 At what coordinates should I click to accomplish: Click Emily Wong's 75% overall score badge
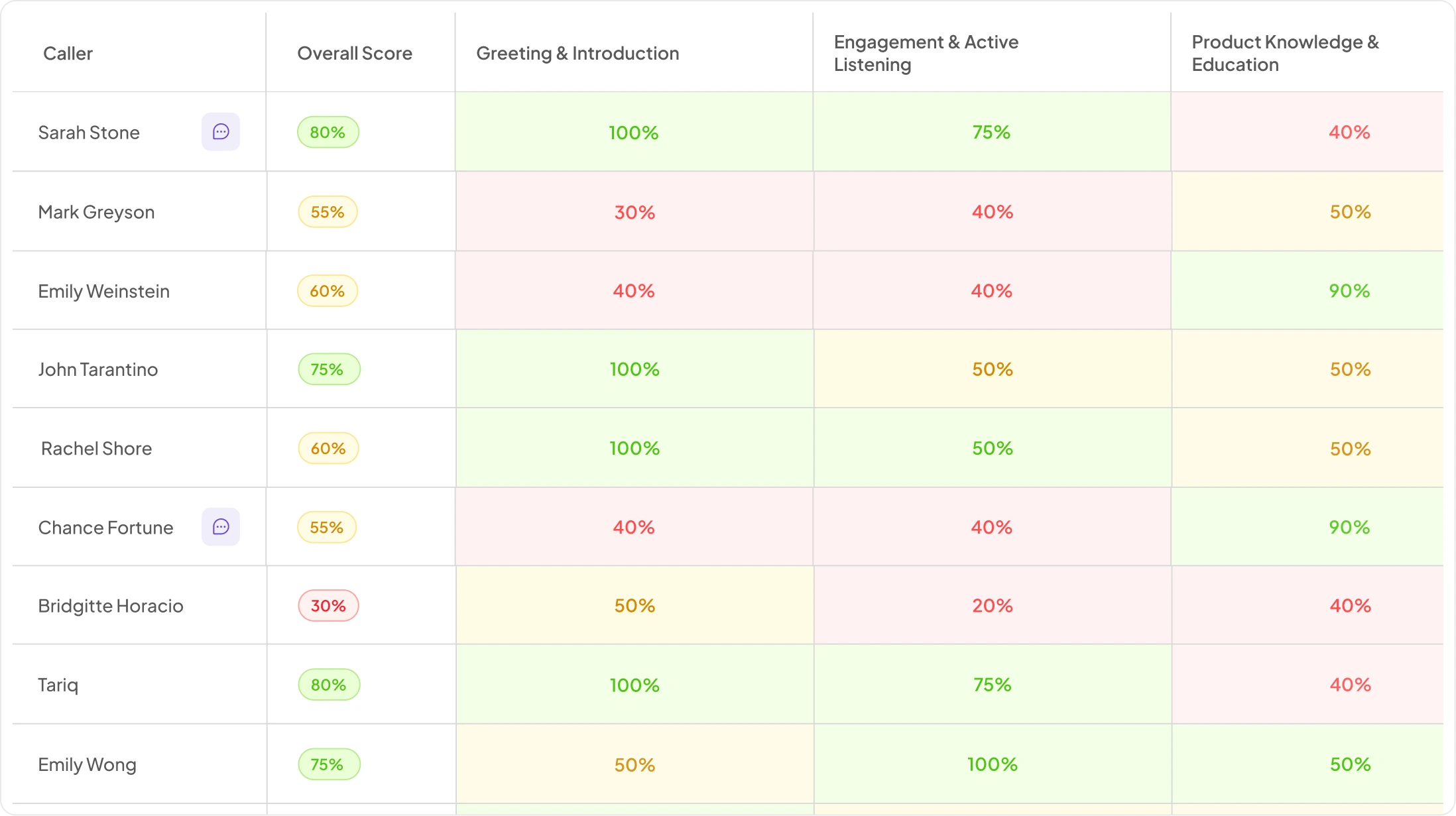pyautogui.click(x=329, y=764)
